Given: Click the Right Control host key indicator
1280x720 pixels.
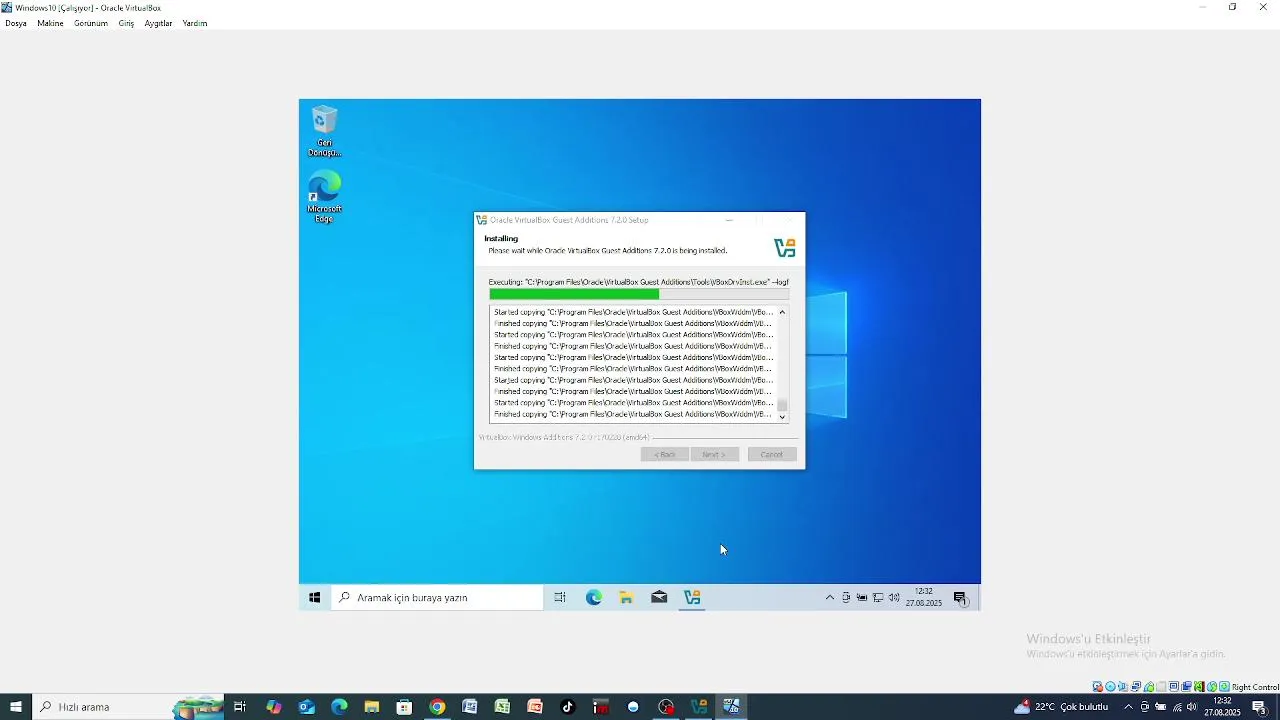Looking at the screenshot, I should pos(1255,687).
